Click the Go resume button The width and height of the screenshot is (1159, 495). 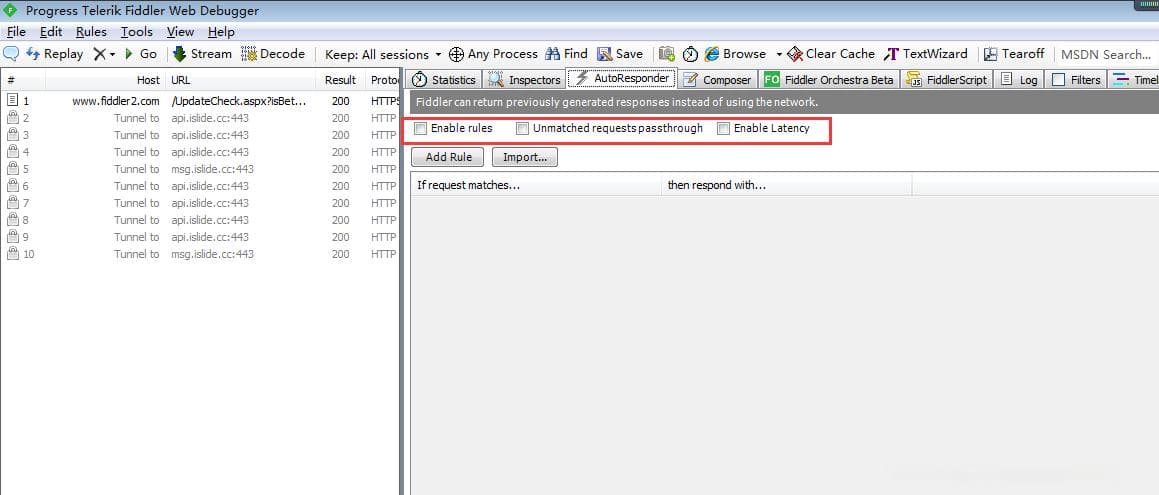click(x=140, y=53)
